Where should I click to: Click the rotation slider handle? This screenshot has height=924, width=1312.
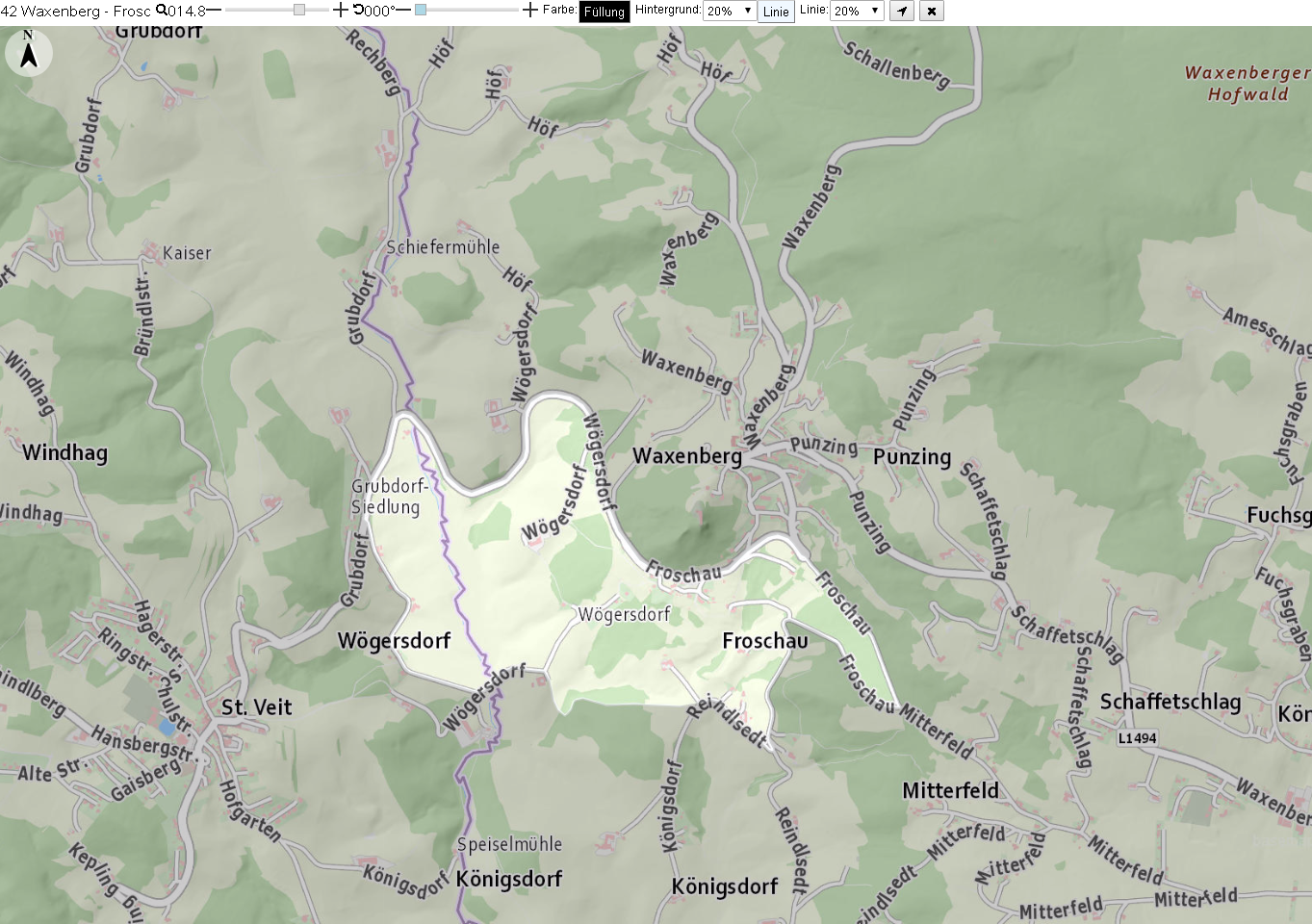(x=421, y=10)
